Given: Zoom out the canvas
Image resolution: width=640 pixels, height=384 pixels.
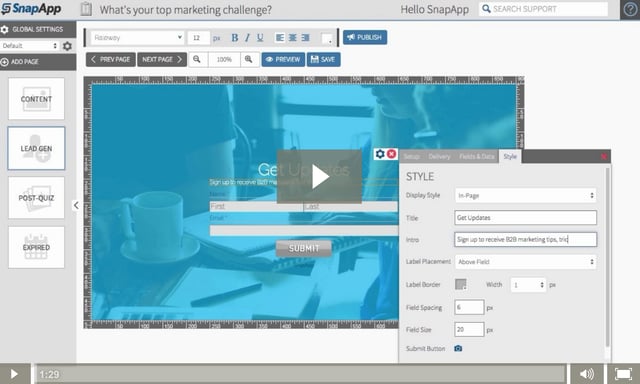Looking at the screenshot, I should click(197, 60).
